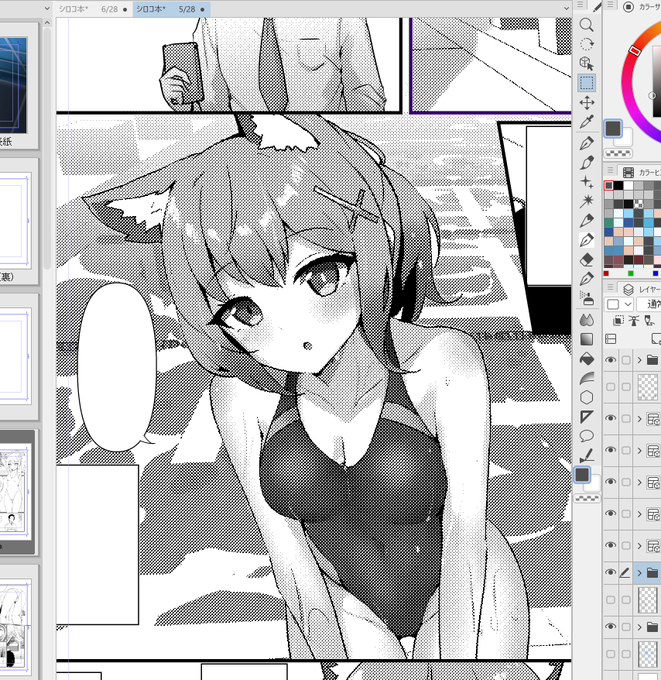
Task: Close the シロコ本 5/28 tab dot
Action: tap(202, 10)
